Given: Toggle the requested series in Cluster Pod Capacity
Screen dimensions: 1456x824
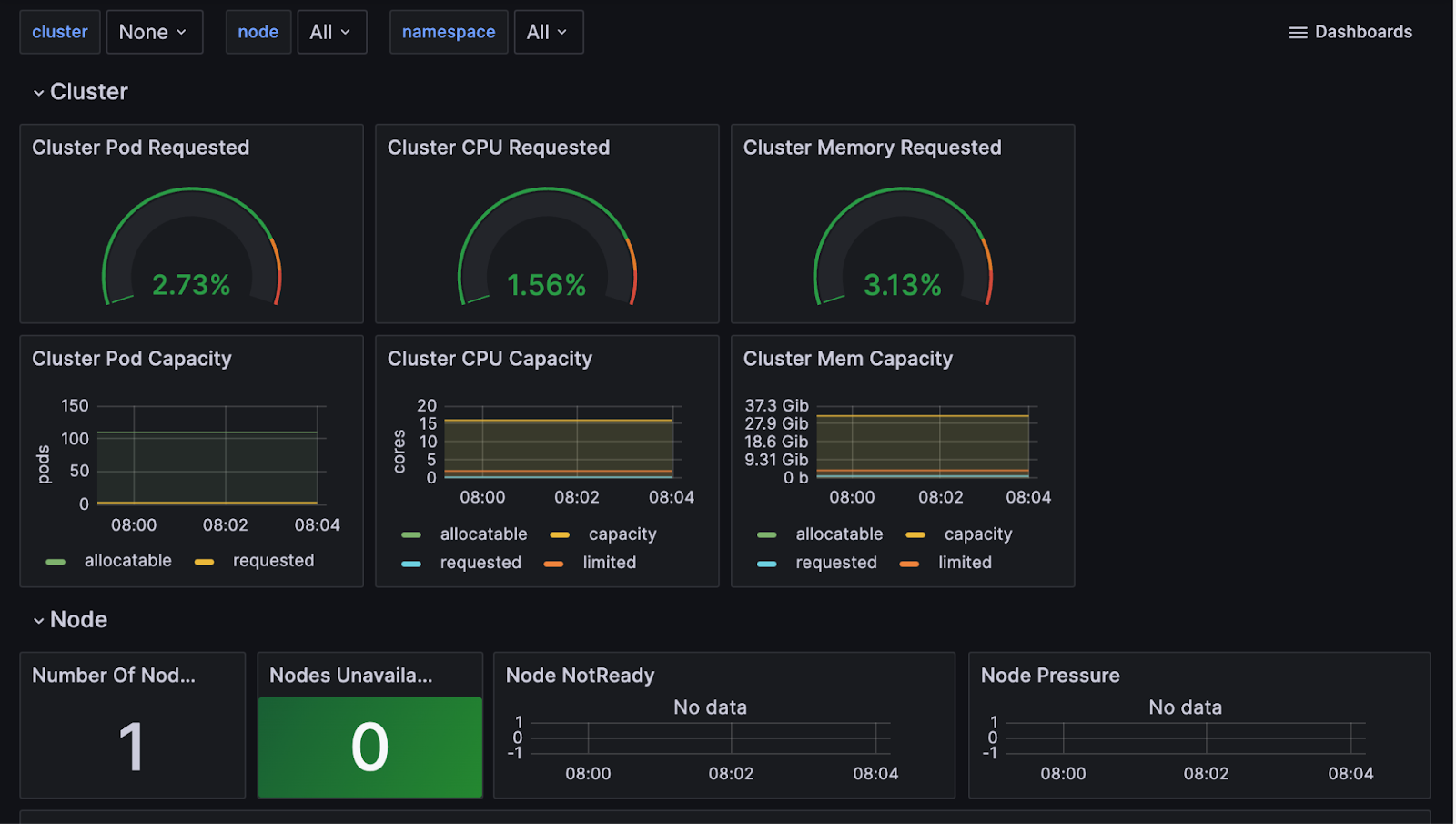Looking at the screenshot, I should 273,560.
